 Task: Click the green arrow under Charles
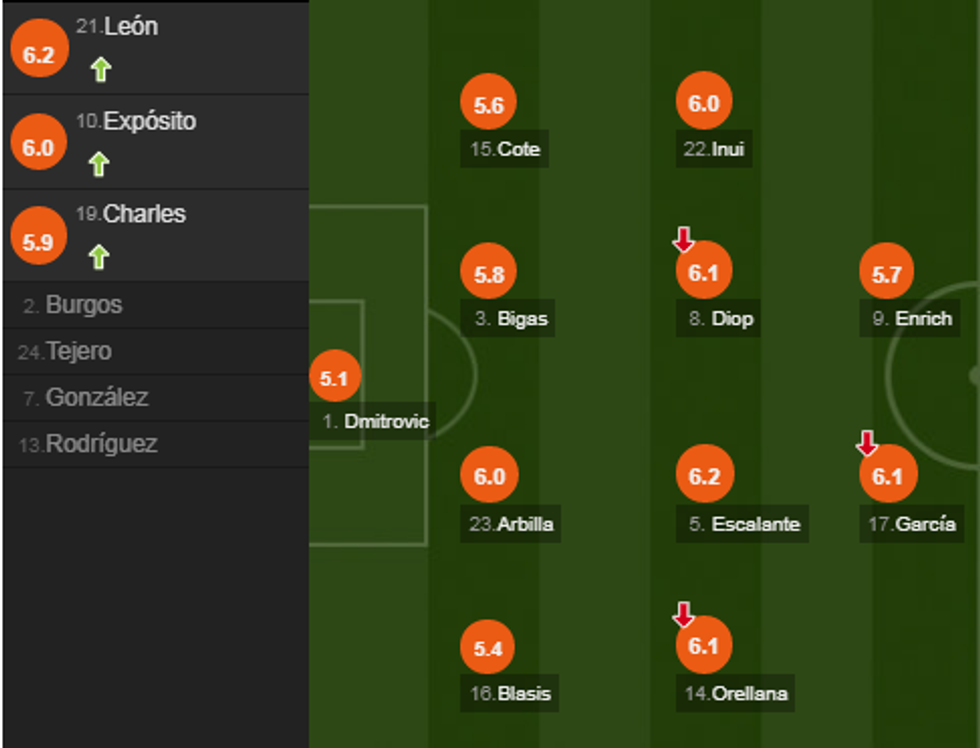point(98,257)
